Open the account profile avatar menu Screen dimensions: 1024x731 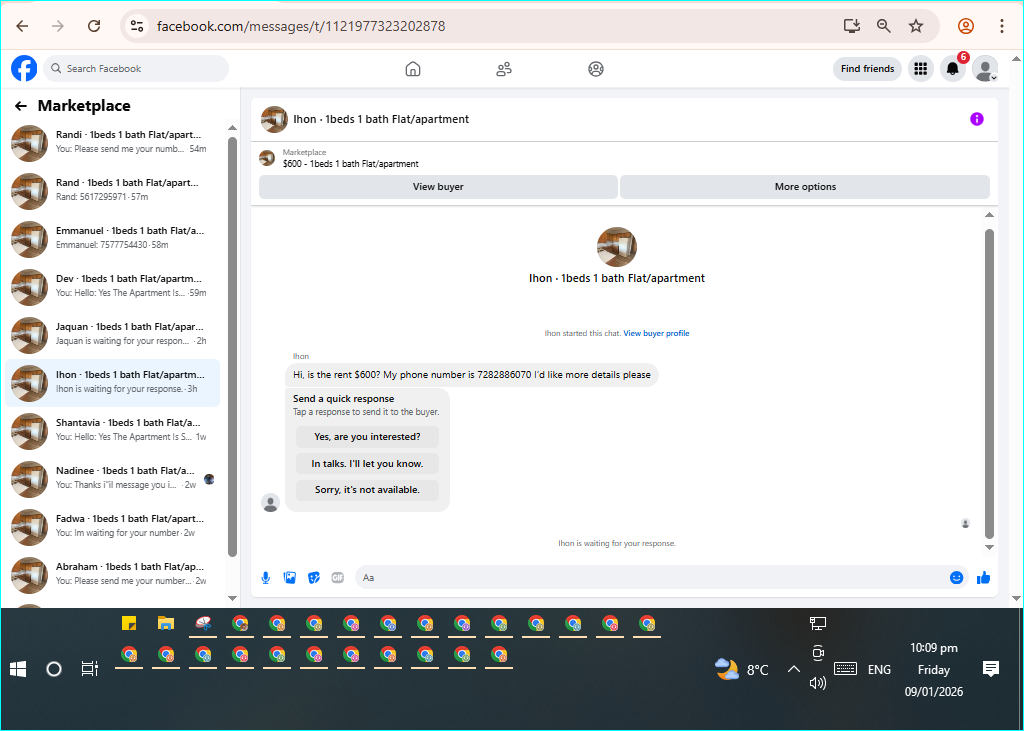click(985, 69)
